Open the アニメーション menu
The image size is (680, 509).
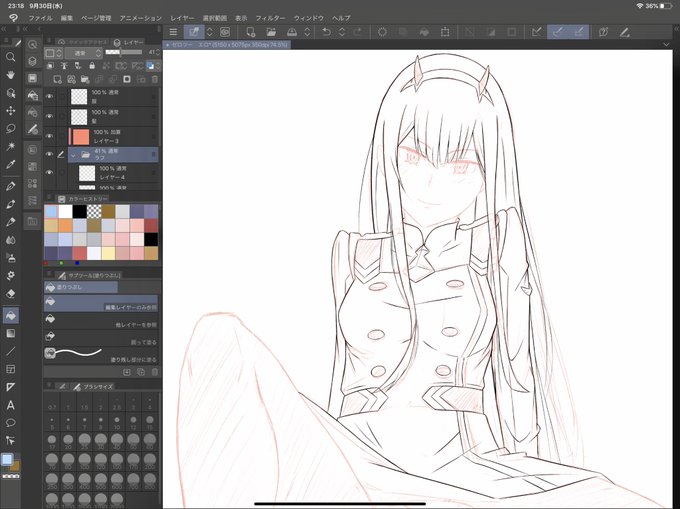(141, 18)
